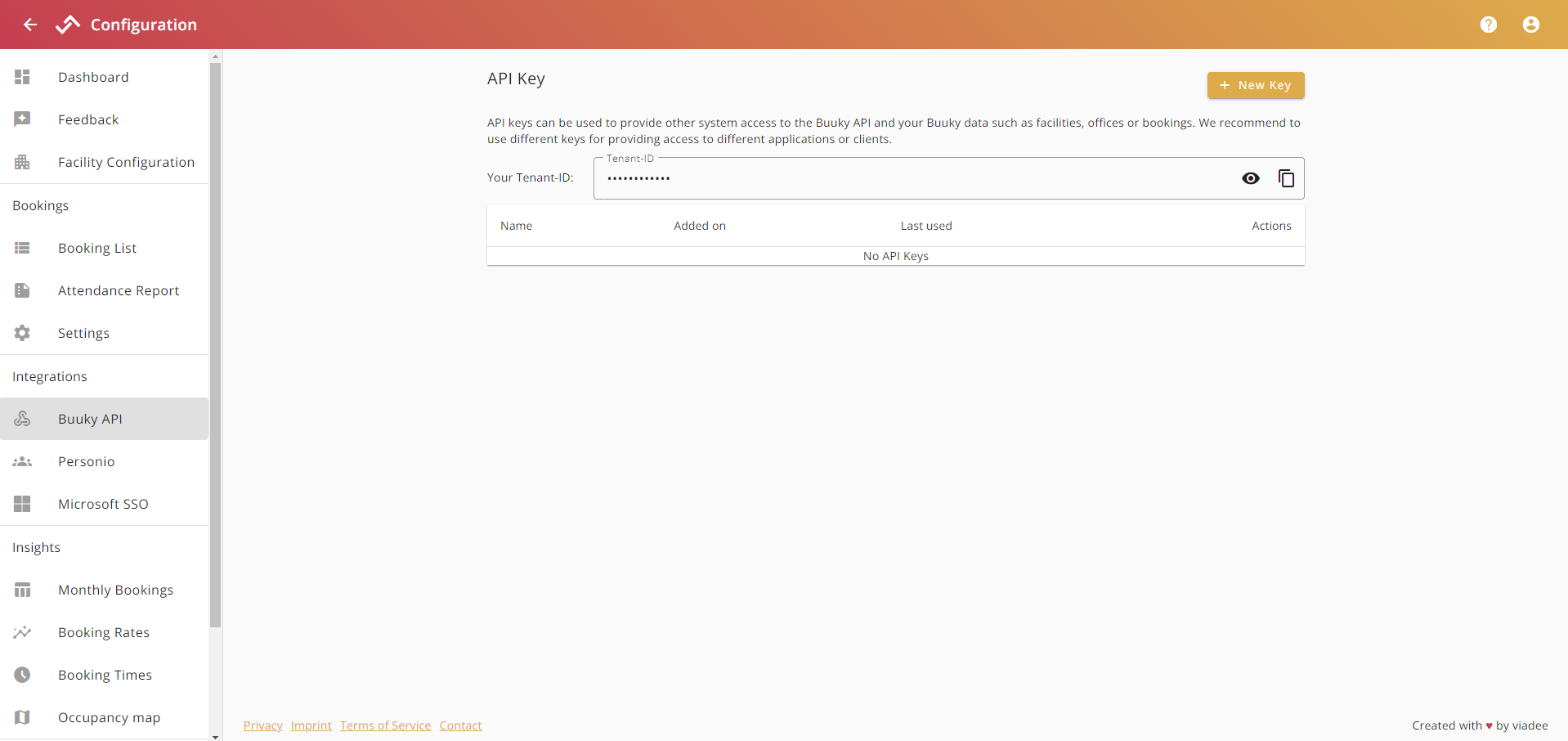The width and height of the screenshot is (1568, 741).
Task: Click the Dashboard grid icon
Action: coord(22,77)
